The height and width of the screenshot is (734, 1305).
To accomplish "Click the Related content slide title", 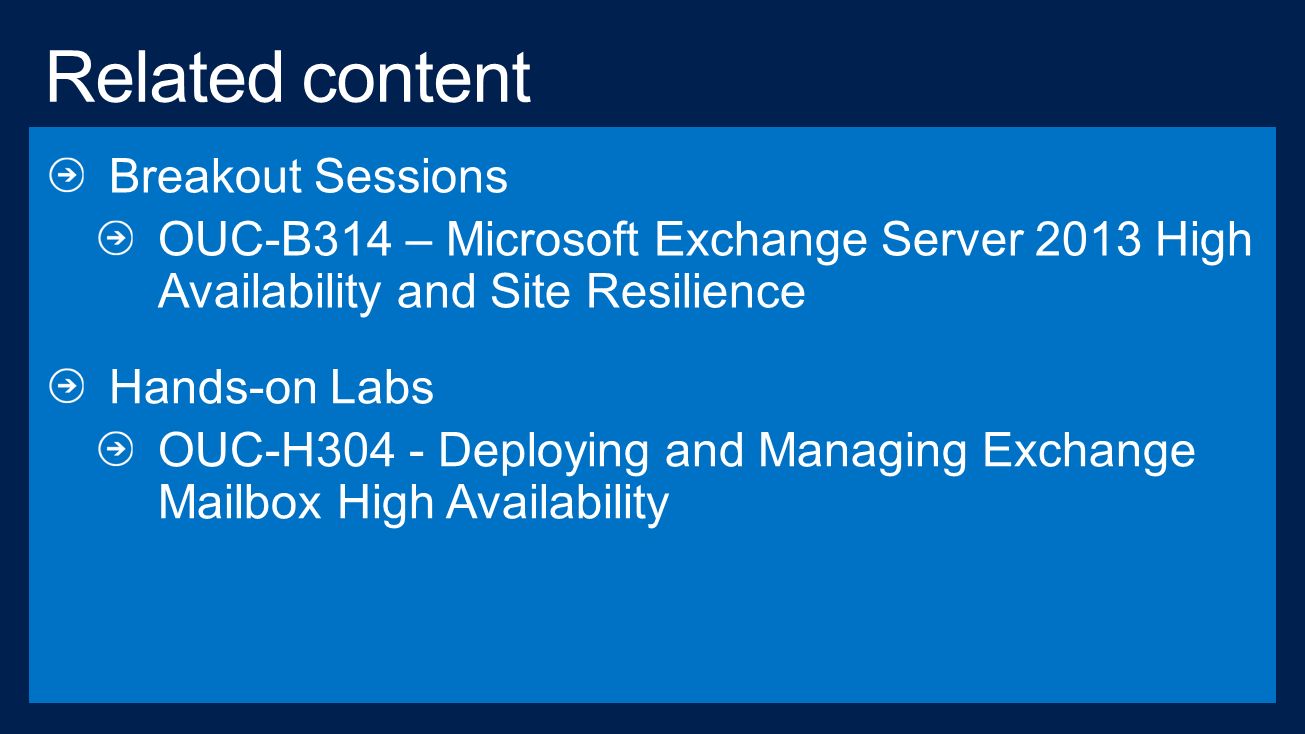I will [288, 77].
